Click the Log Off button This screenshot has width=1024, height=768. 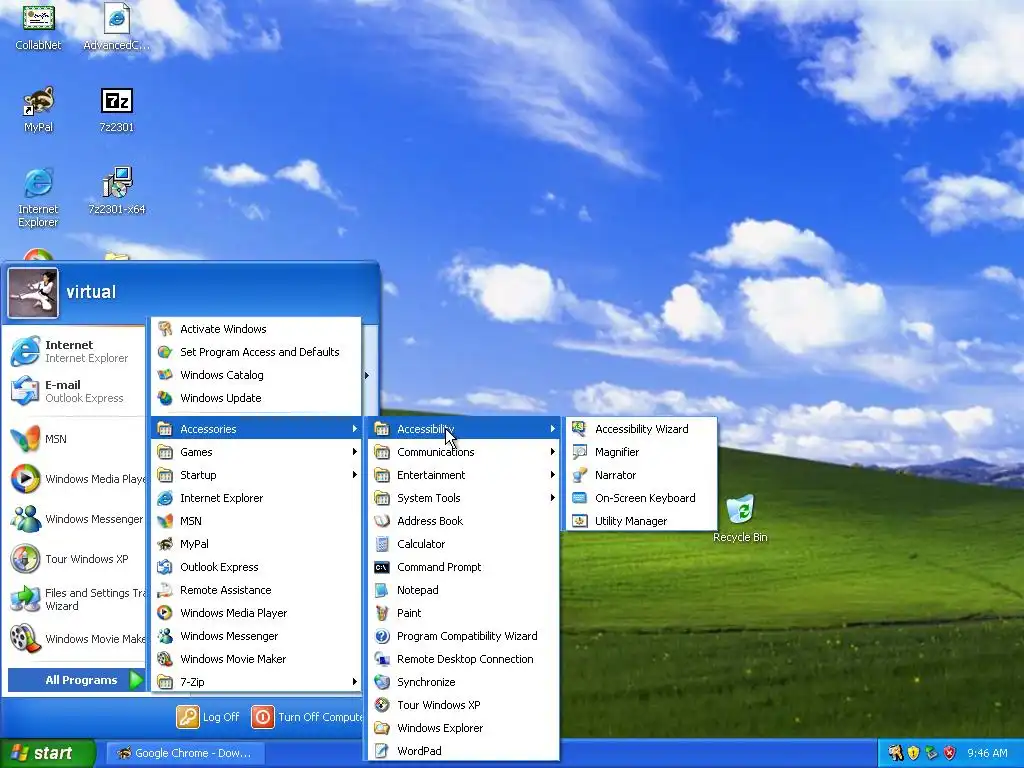tap(208, 717)
